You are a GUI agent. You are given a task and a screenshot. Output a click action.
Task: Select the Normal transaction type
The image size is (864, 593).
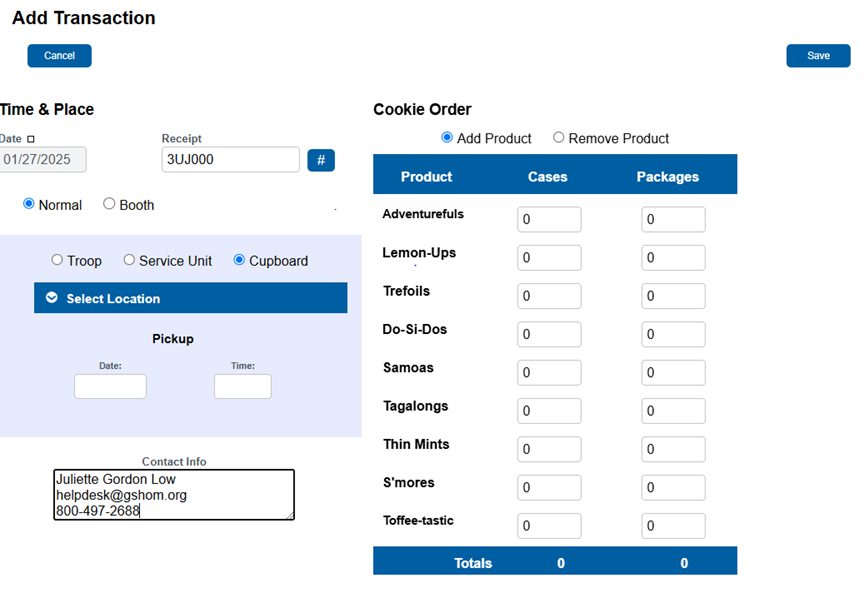click(x=29, y=204)
